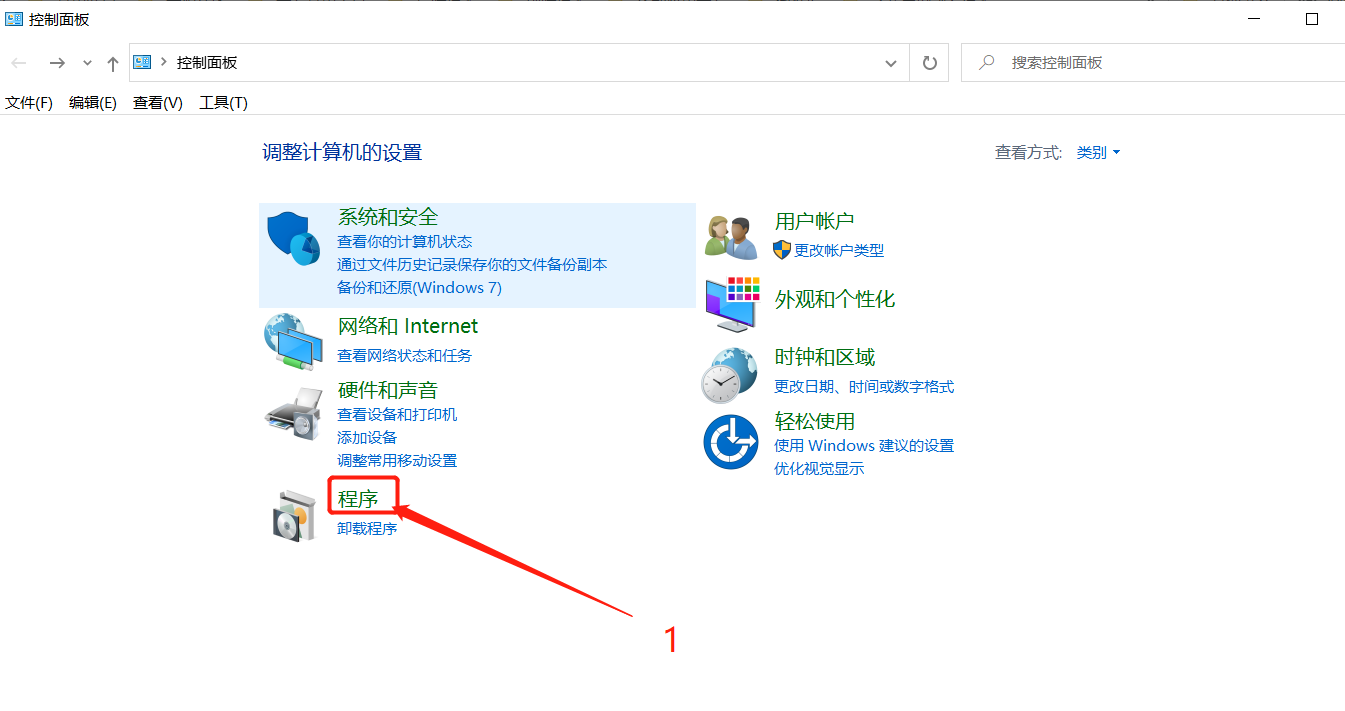Open 用户帐户 category heading
This screenshot has width=1345, height=711.
(815, 221)
